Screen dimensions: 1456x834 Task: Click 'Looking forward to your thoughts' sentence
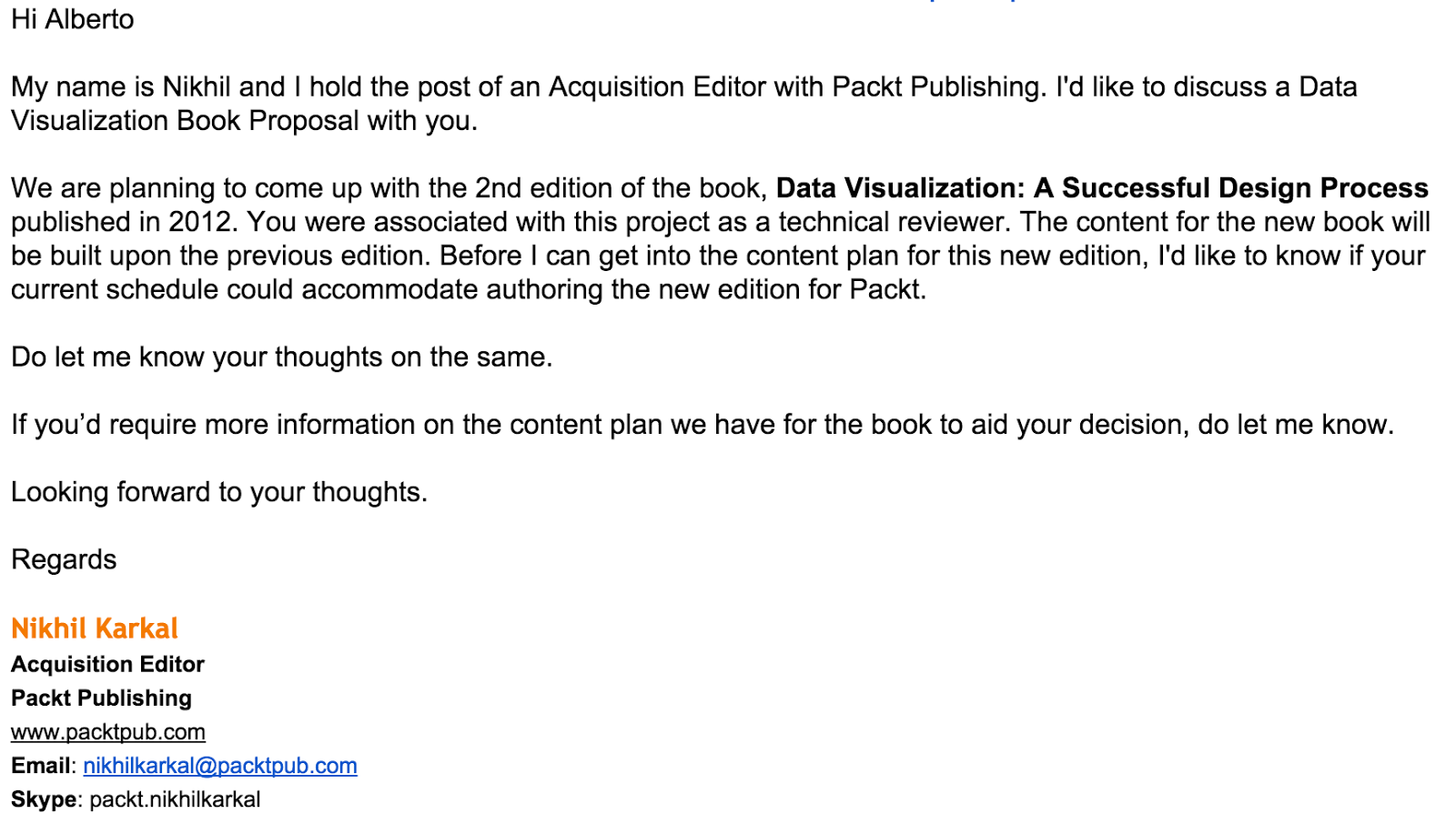point(219,492)
